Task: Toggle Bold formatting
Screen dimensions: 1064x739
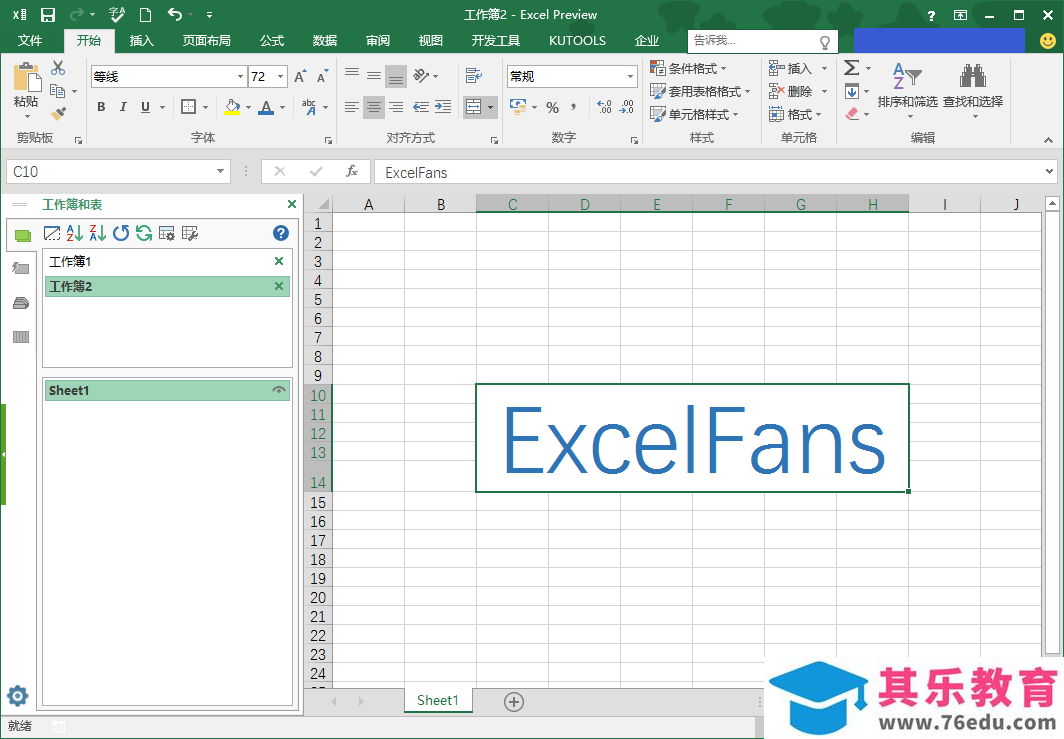Action: [x=101, y=107]
